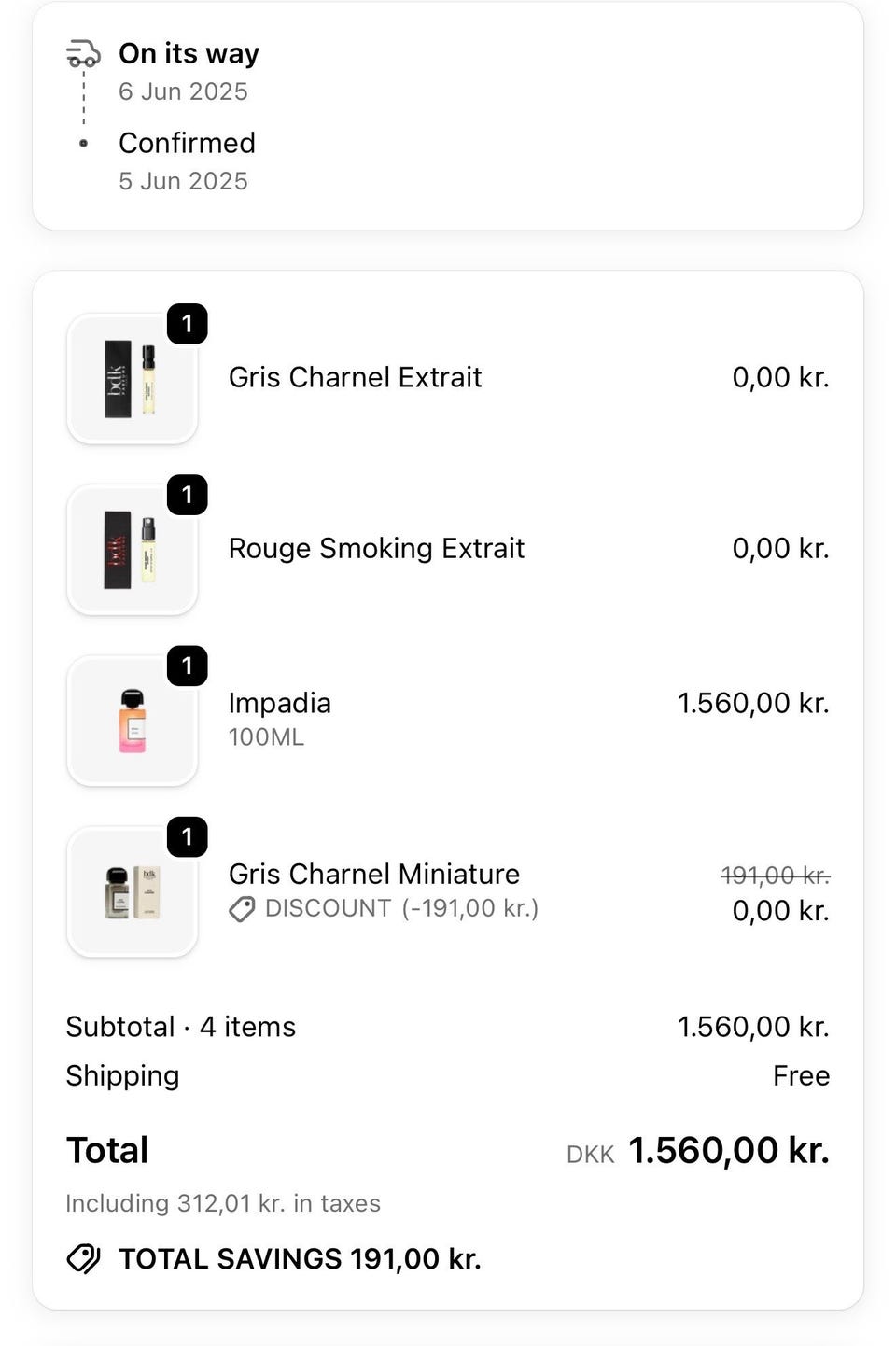Viewport: 896px width, 1346px height.
Task: Open the Gris Charnel Extrait product thumbnail
Action: [x=132, y=379]
